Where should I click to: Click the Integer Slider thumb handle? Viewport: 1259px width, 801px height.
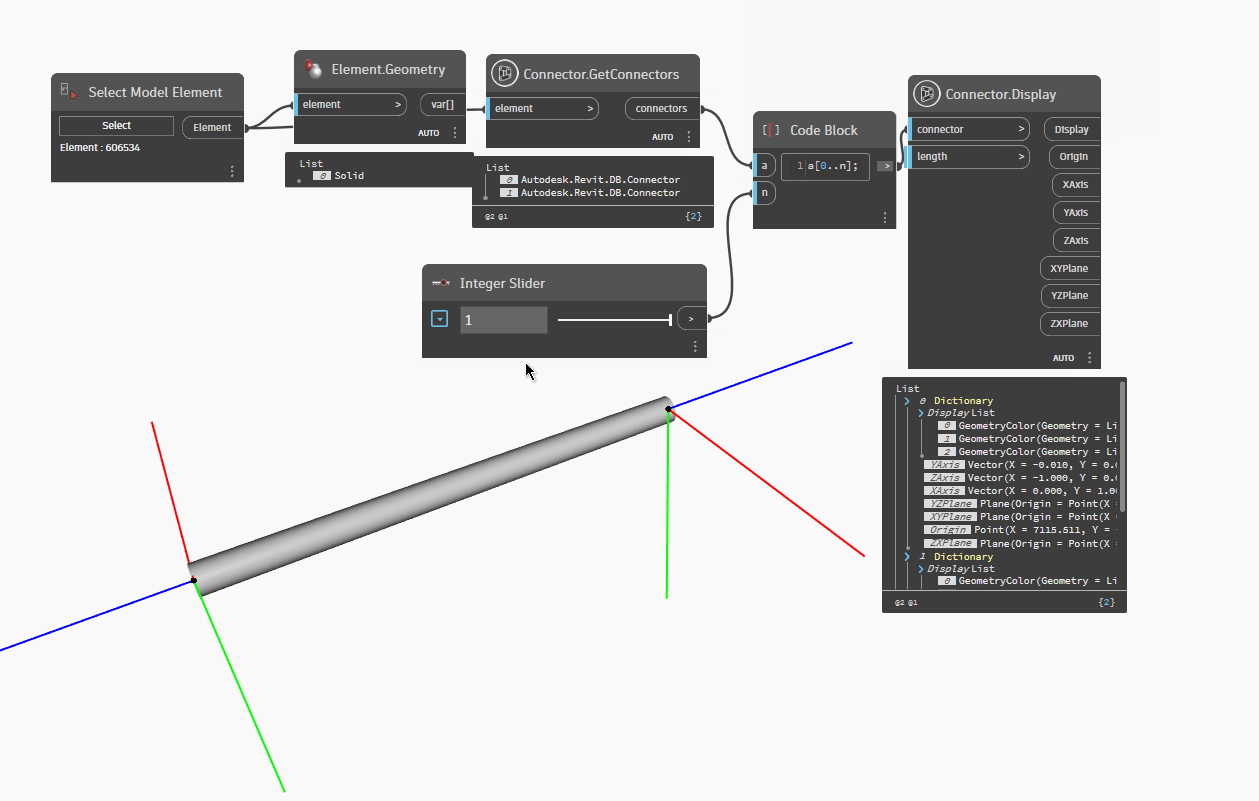click(x=670, y=319)
